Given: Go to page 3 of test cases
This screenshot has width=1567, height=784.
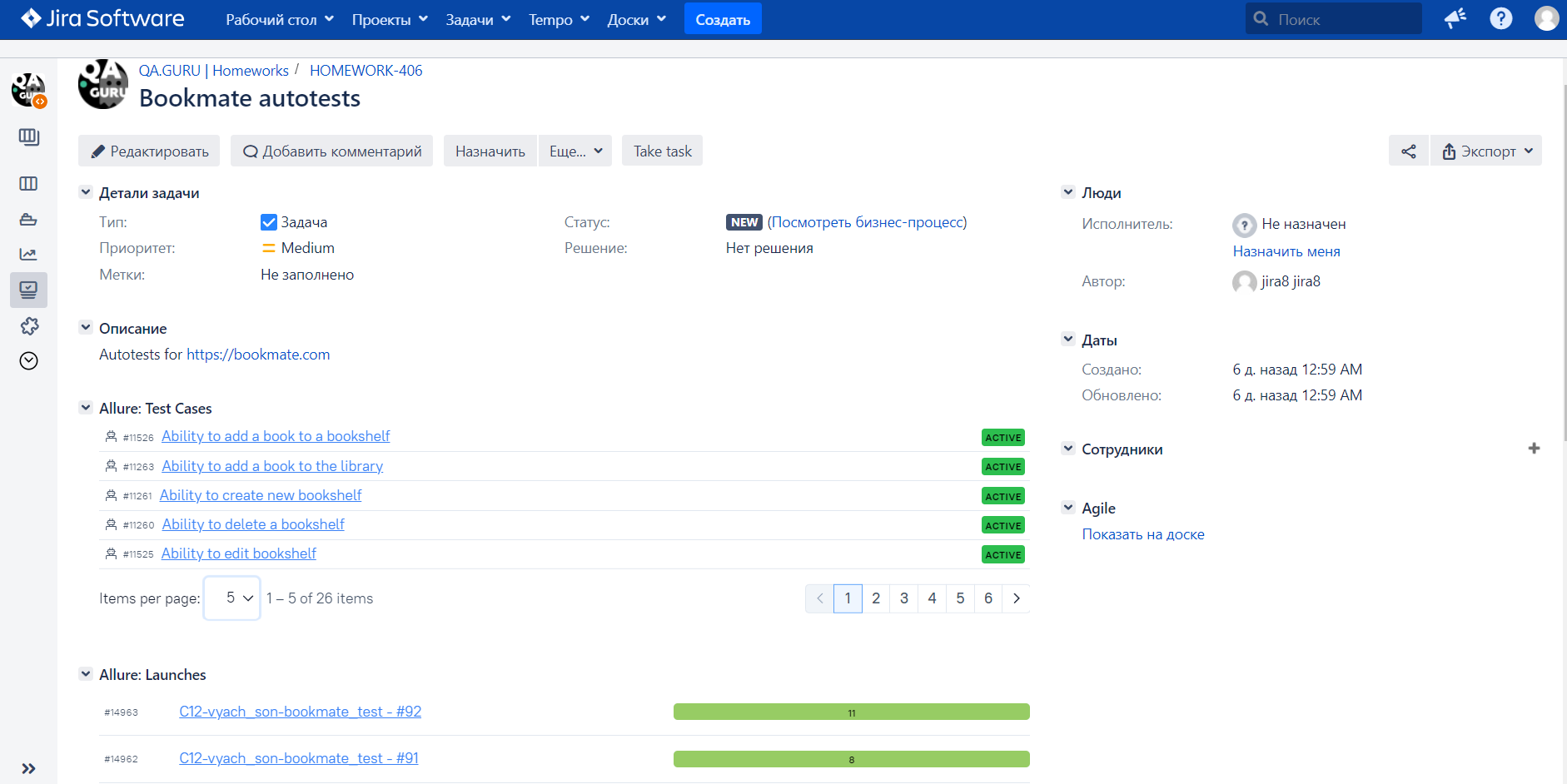Looking at the screenshot, I should [x=904, y=598].
